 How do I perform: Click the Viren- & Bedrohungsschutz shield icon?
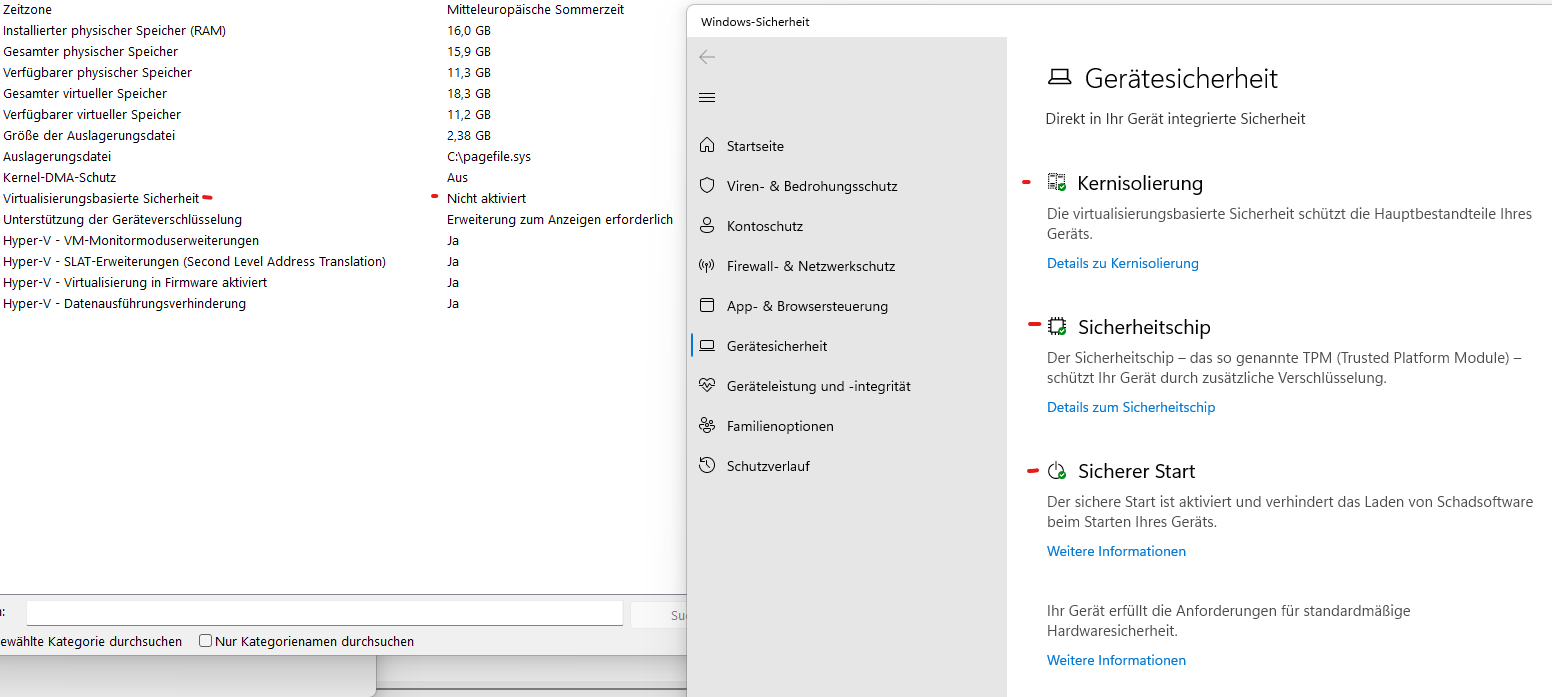(x=707, y=186)
